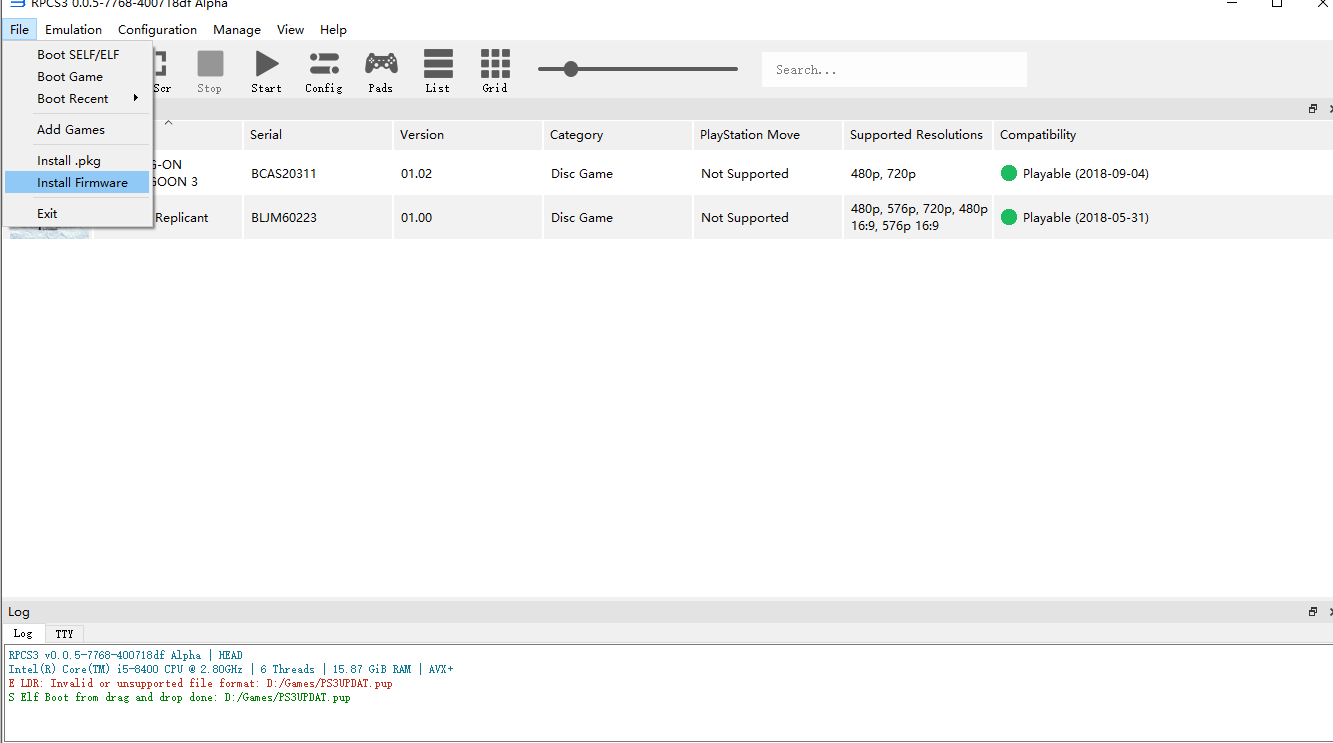Viewport: 1333px width, 743px height.
Task: Click the text Playable (2018-05-31)
Action: 1086,218
